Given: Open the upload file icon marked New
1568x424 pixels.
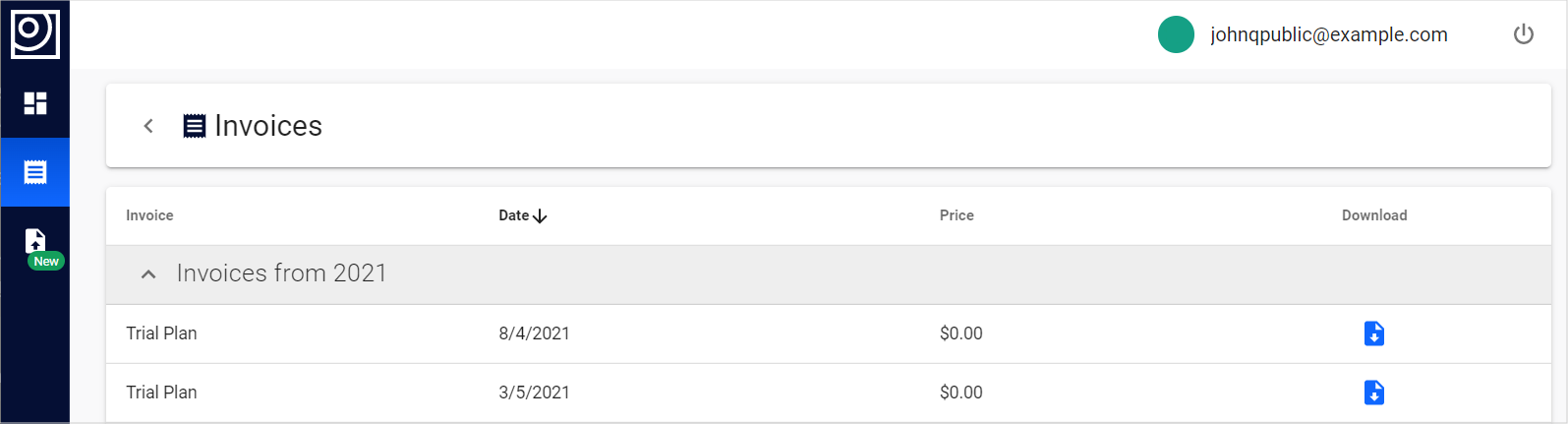Looking at the screenshot, I should tap(35, 242).
